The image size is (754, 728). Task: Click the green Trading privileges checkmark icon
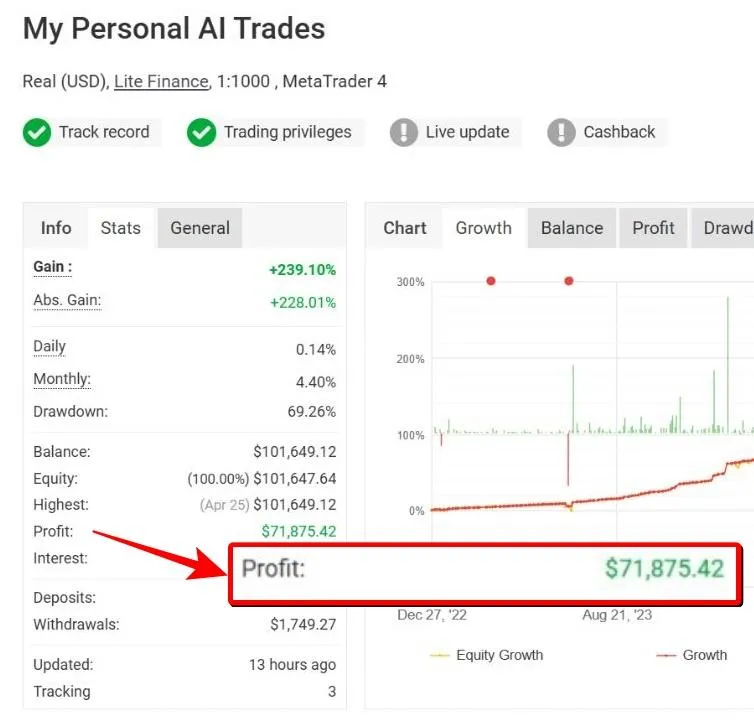point(202,132)
